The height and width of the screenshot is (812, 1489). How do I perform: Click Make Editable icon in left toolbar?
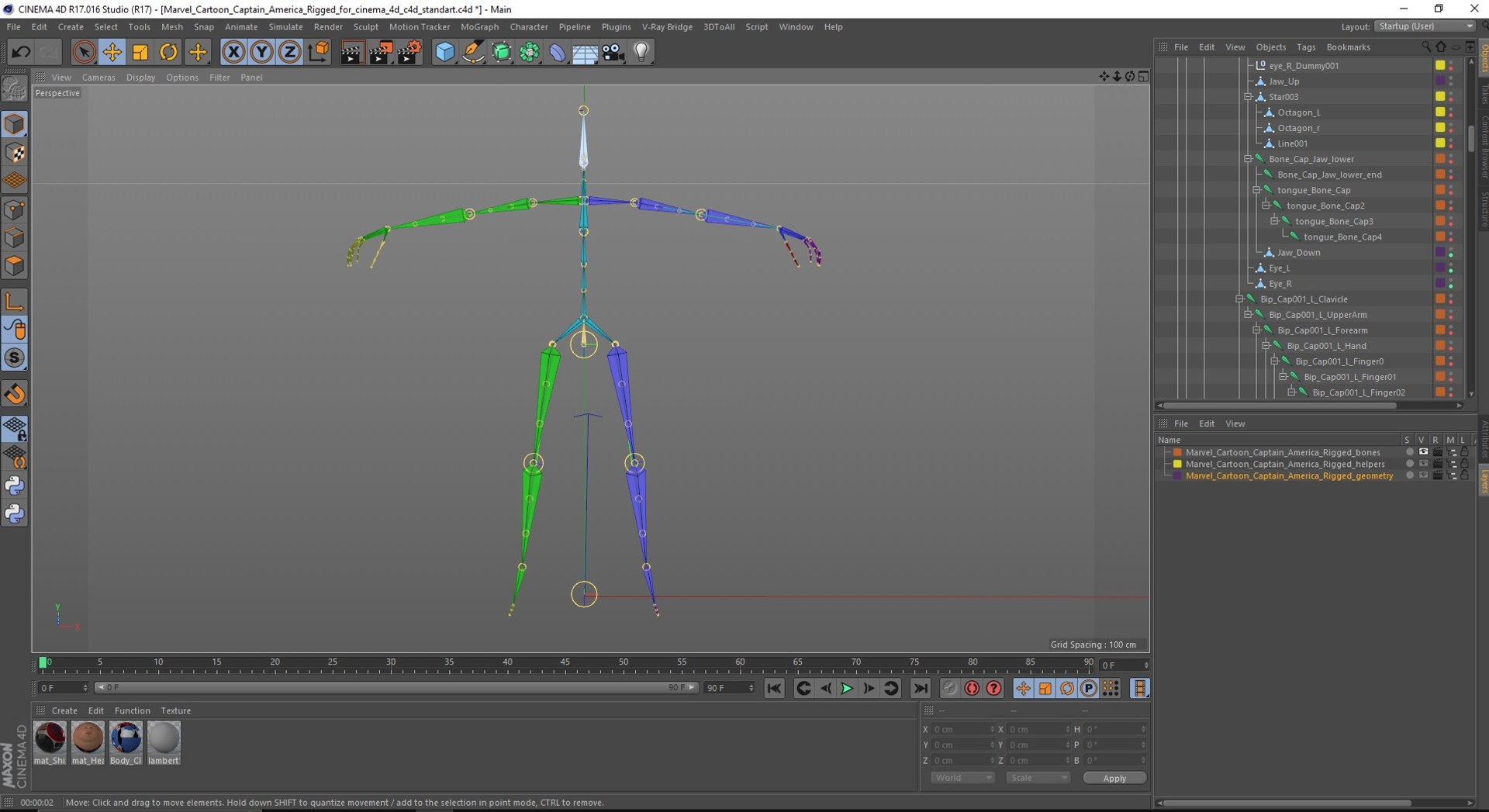click(15, 88)
